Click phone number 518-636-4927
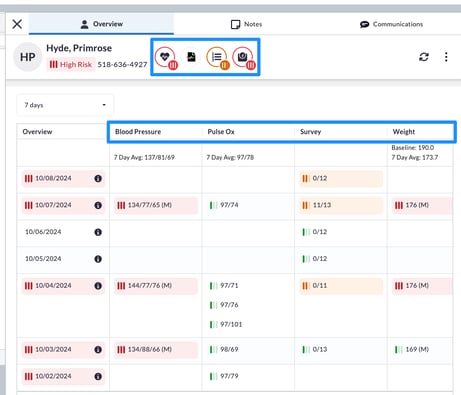461x395 pixels. [x=122, y=65]
